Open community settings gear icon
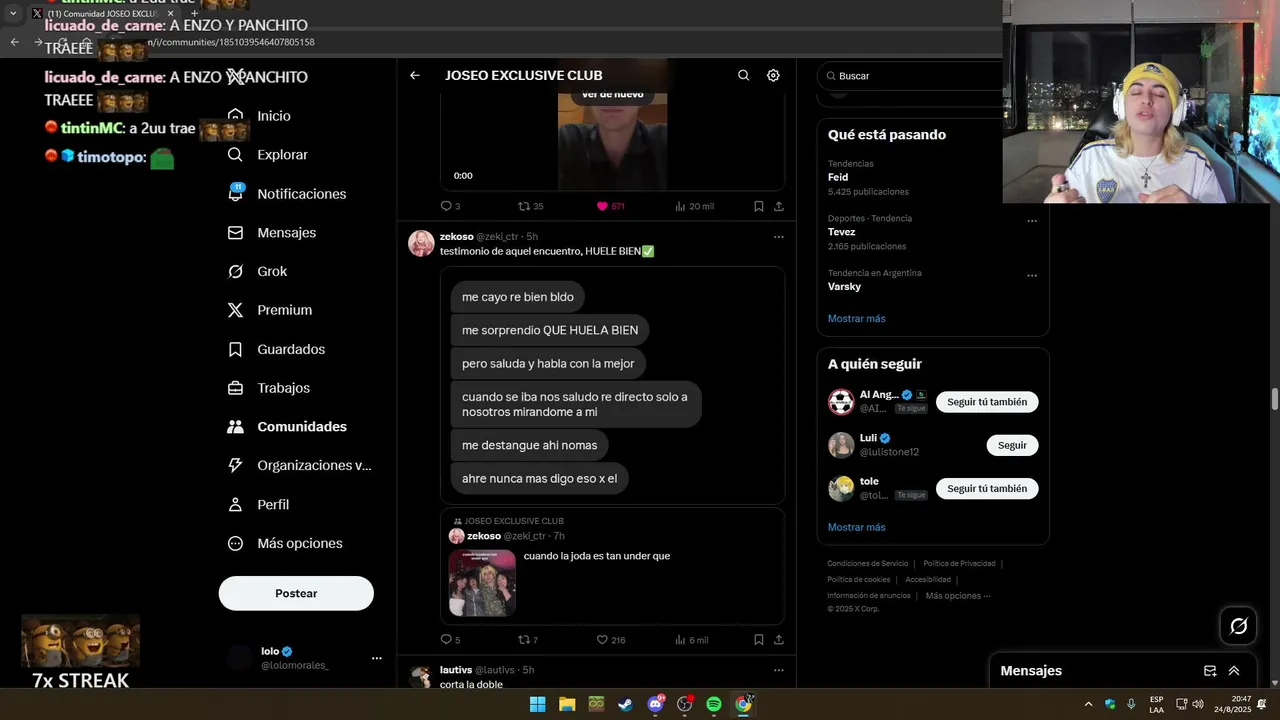This screenshot has height=720, width=1280. pyautogui.click(x=773, y=75)
